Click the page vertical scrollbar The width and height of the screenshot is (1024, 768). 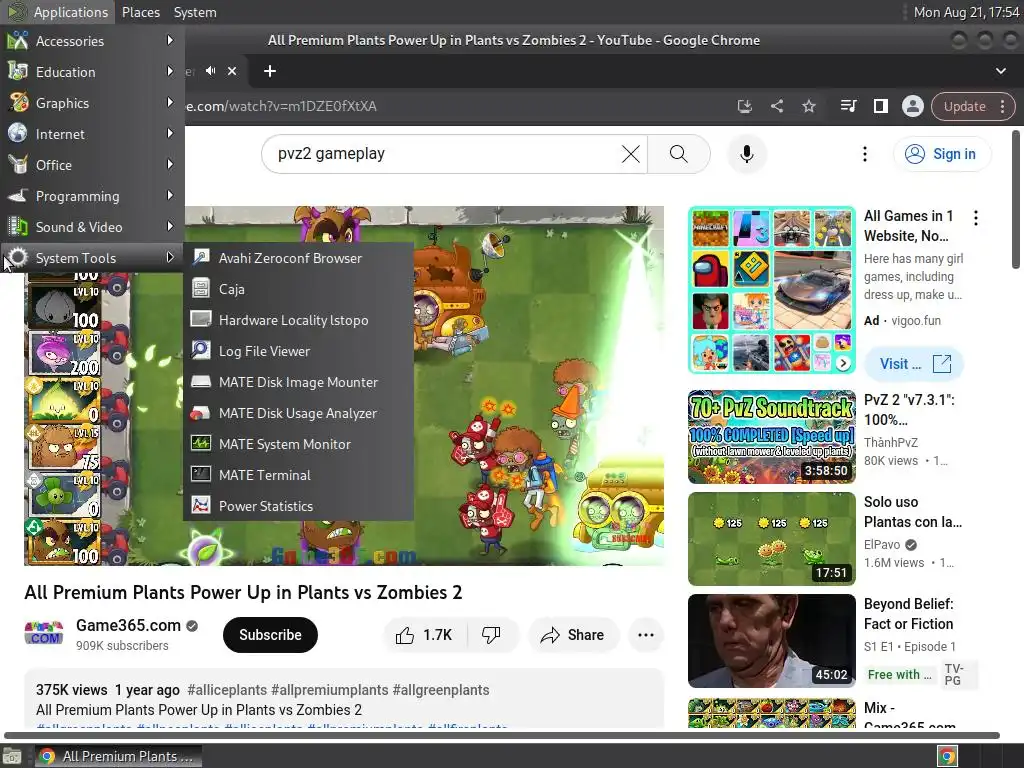1016,199
